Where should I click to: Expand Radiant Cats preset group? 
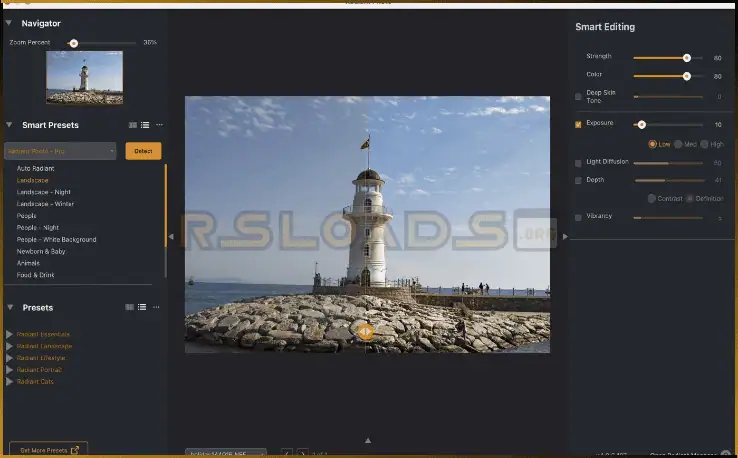tap(9, 381)
